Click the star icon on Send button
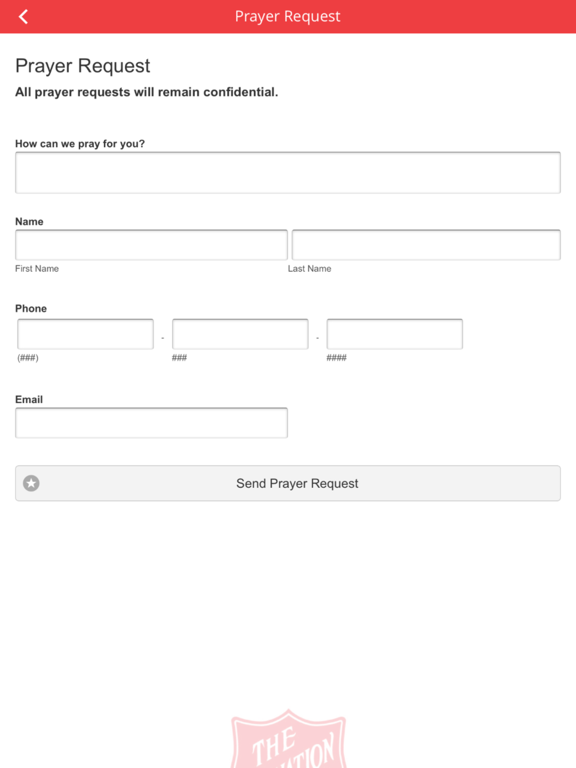 [x=31, y=483]
